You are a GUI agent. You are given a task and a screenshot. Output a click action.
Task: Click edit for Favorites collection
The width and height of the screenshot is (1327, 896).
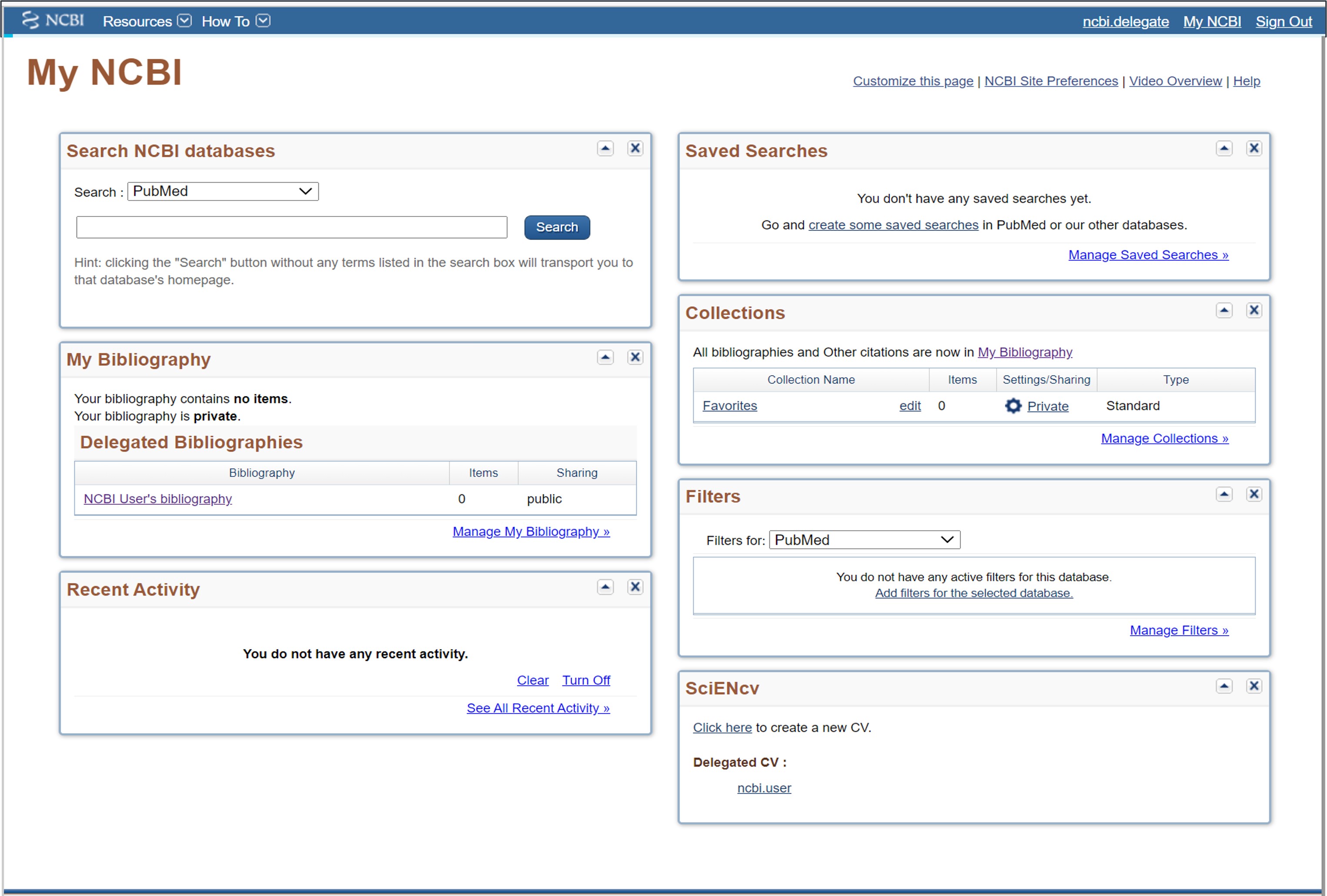(910, 406)
